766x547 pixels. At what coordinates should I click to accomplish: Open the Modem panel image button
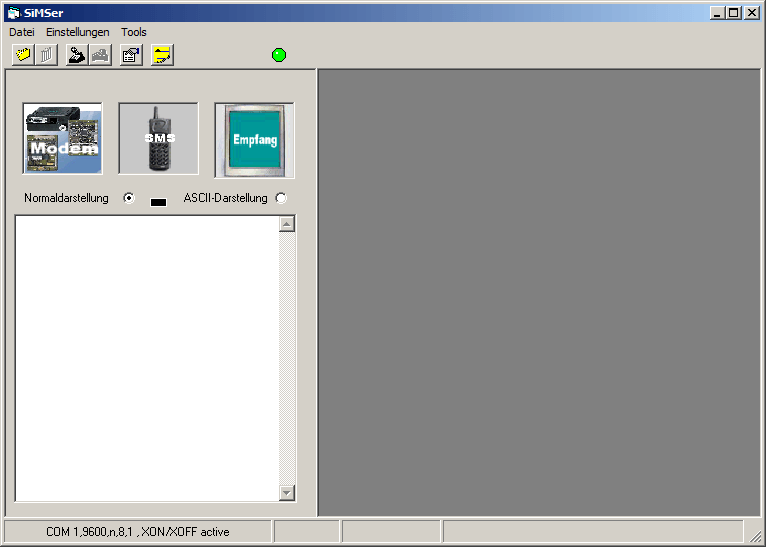[63, 139]
